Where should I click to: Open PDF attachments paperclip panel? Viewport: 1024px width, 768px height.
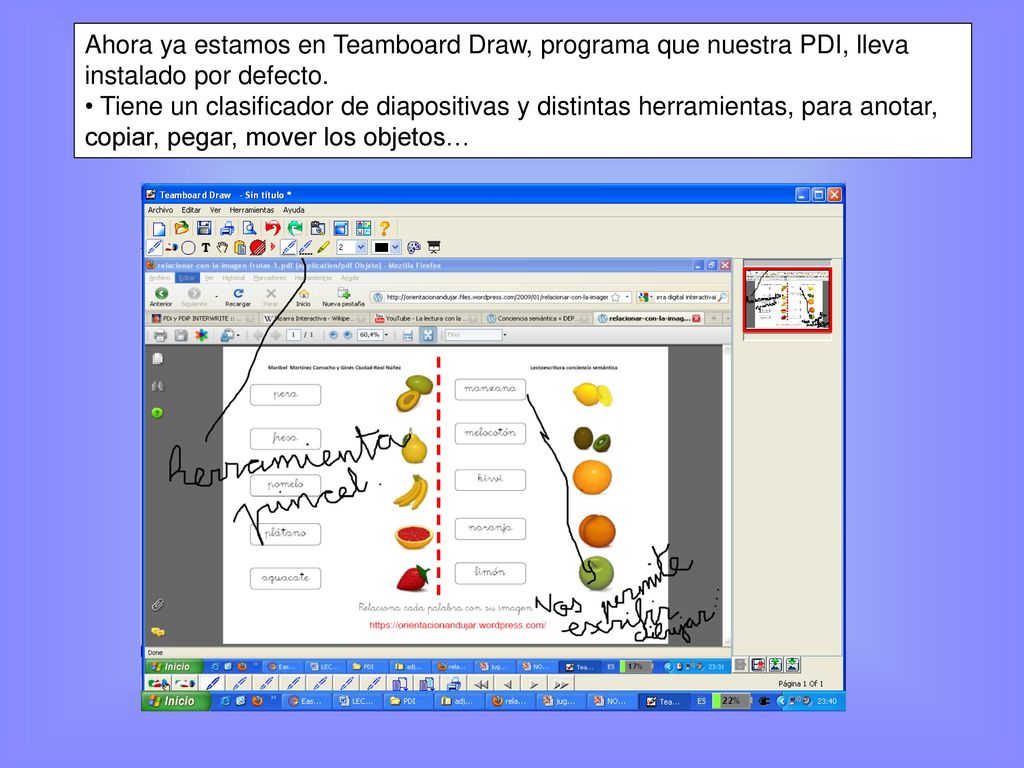point(157,605)
